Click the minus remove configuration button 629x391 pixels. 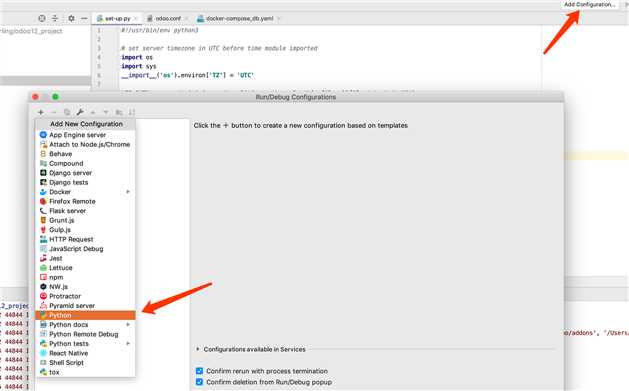[x=54, y=112]
